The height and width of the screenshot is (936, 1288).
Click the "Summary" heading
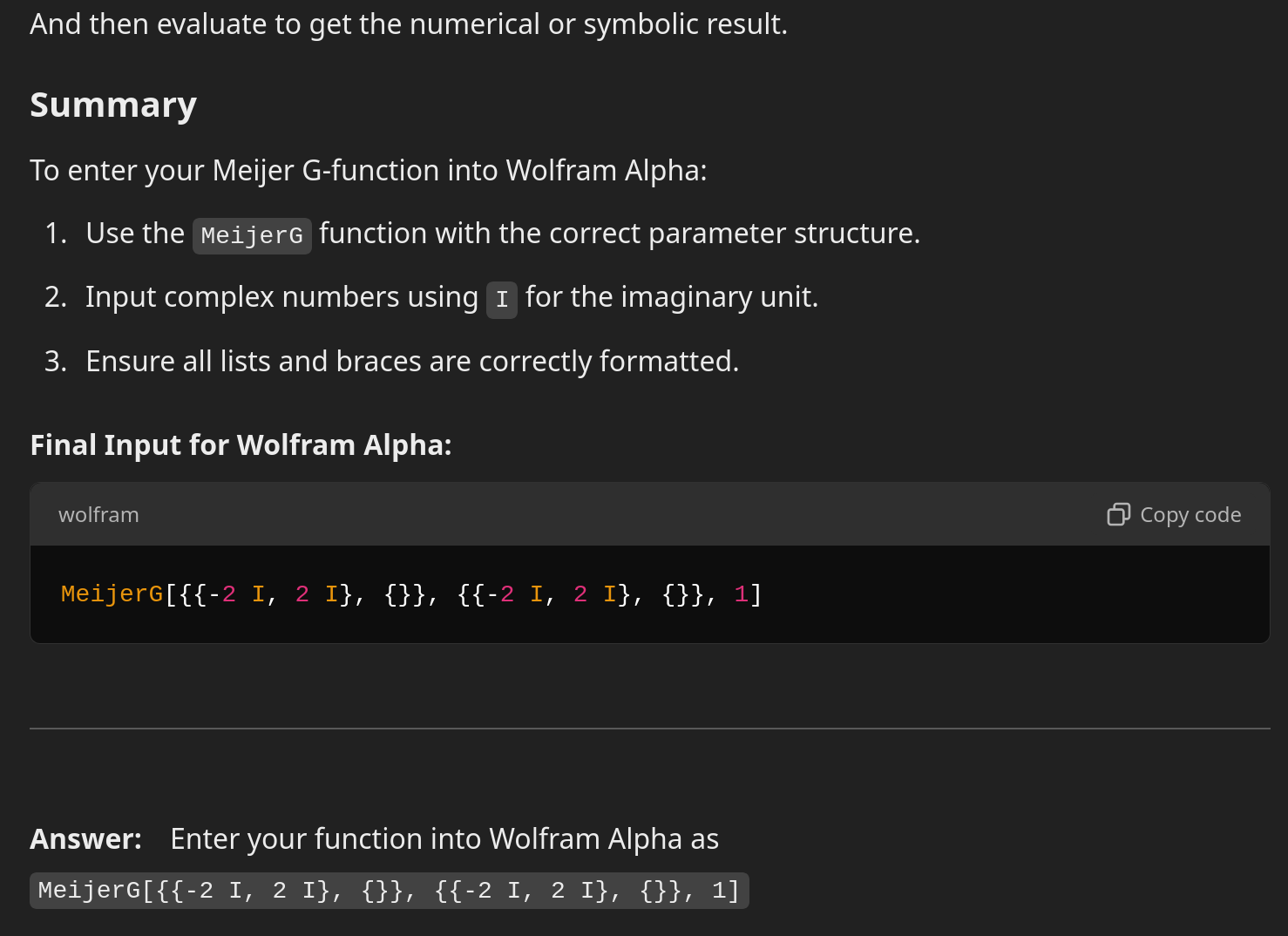(x=113, y=105)
